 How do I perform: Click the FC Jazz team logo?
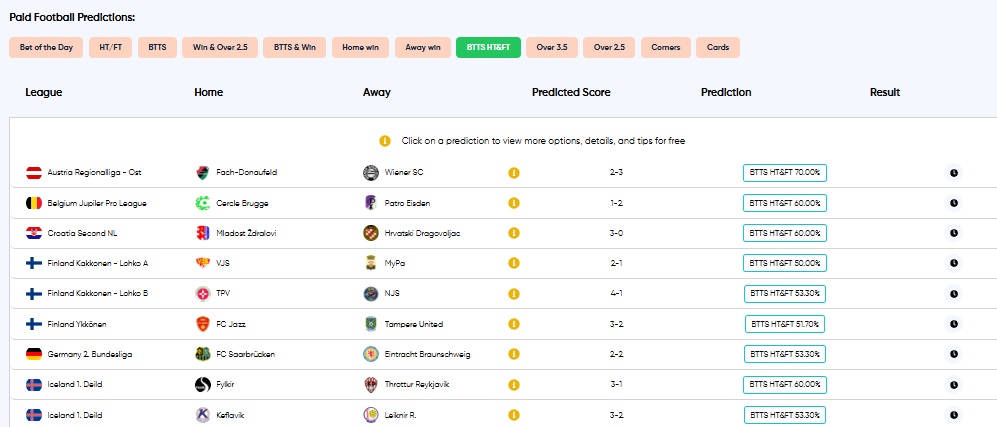coord(202,324)
